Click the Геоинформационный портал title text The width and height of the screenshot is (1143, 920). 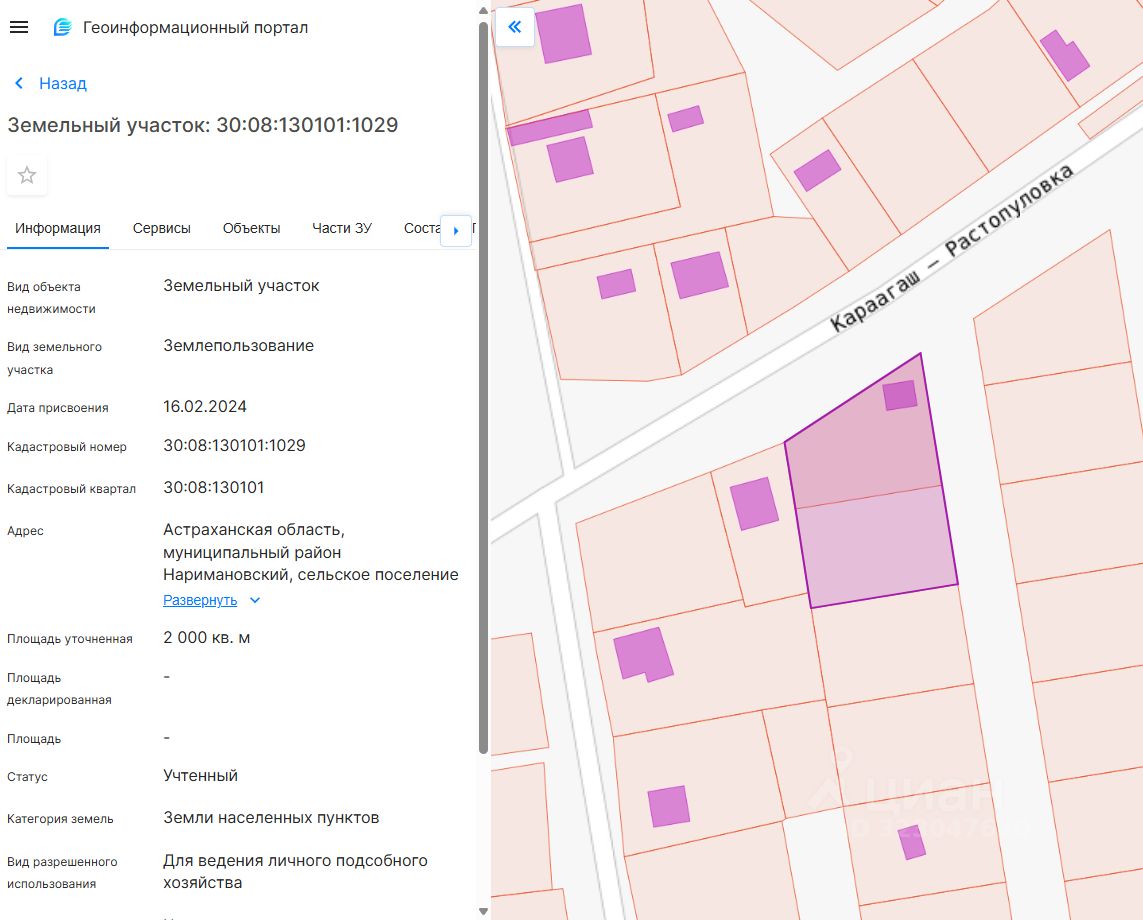(x=195, y=28)
